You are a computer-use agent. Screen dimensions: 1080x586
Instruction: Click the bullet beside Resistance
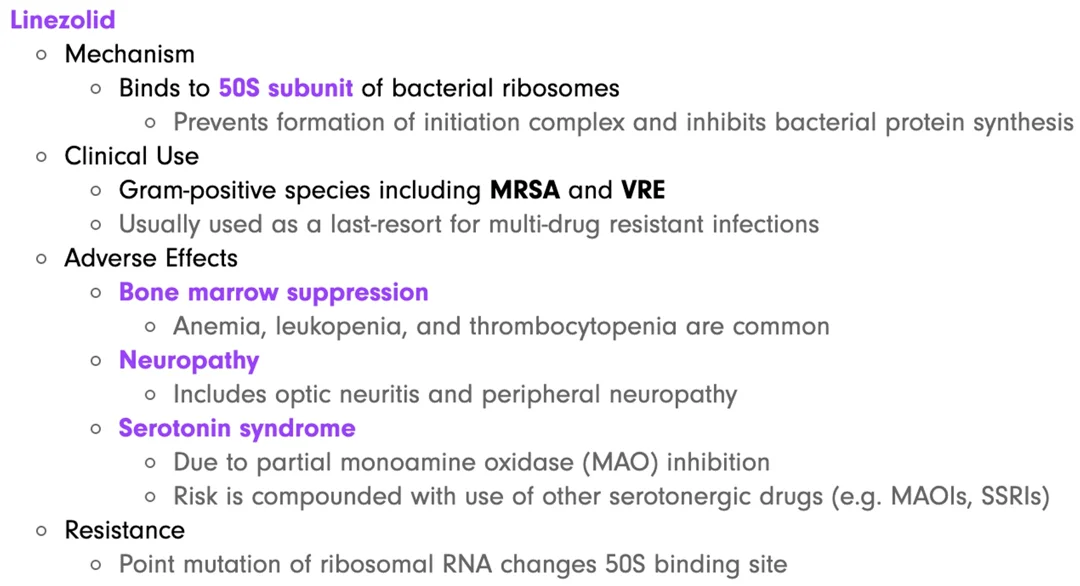point(41,531)
